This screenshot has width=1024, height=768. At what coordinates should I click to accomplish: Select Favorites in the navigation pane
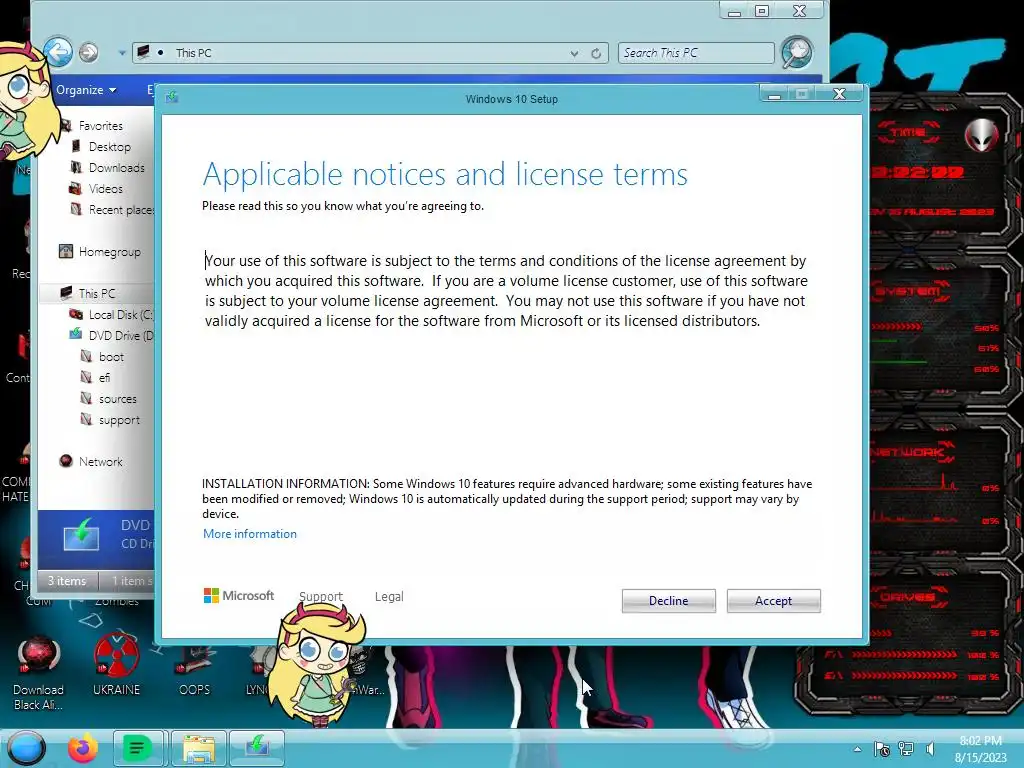point(101,125)
